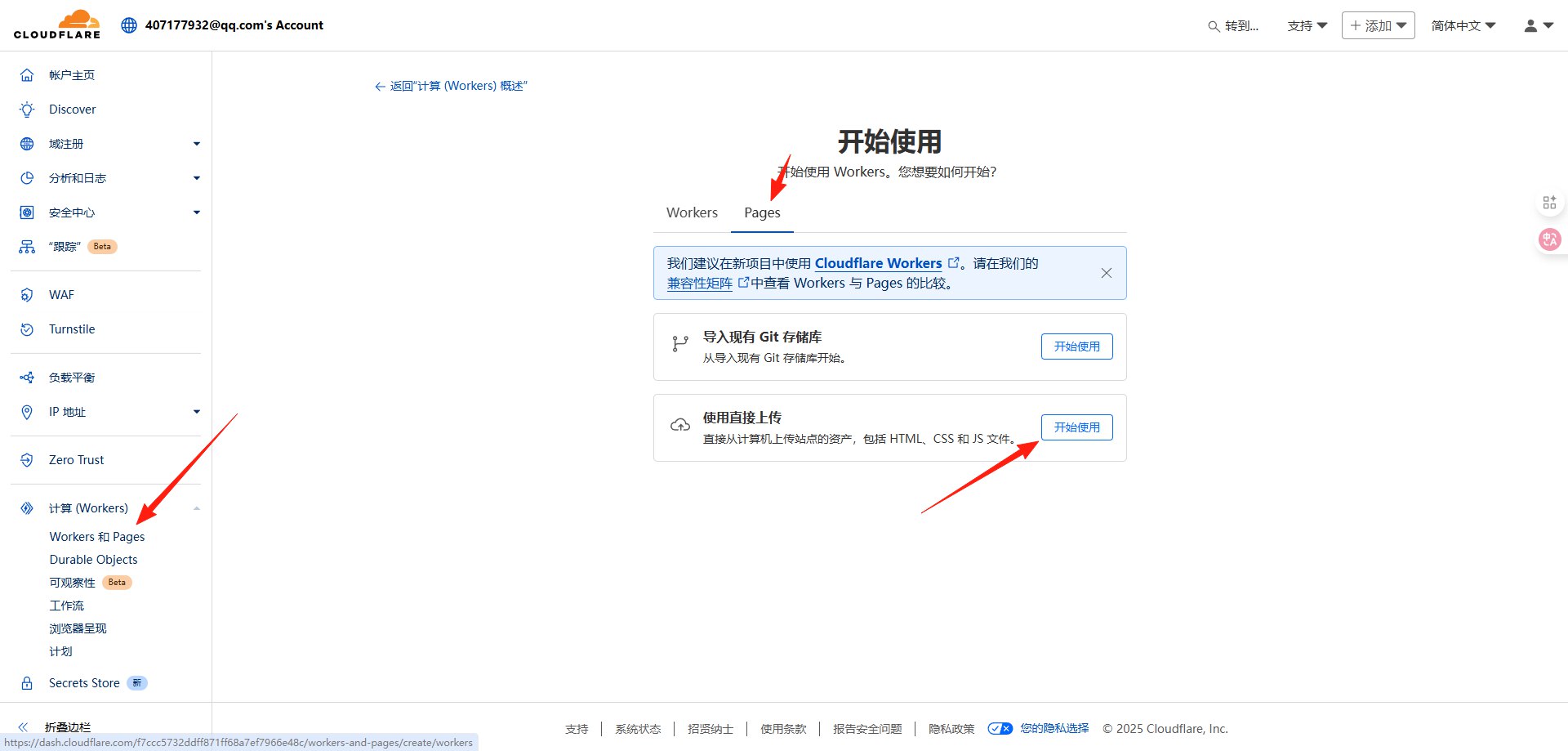This screenshot has height=751, width=1568.
Task: Switch to the Workers tab
Action: [x=691, y=212]
